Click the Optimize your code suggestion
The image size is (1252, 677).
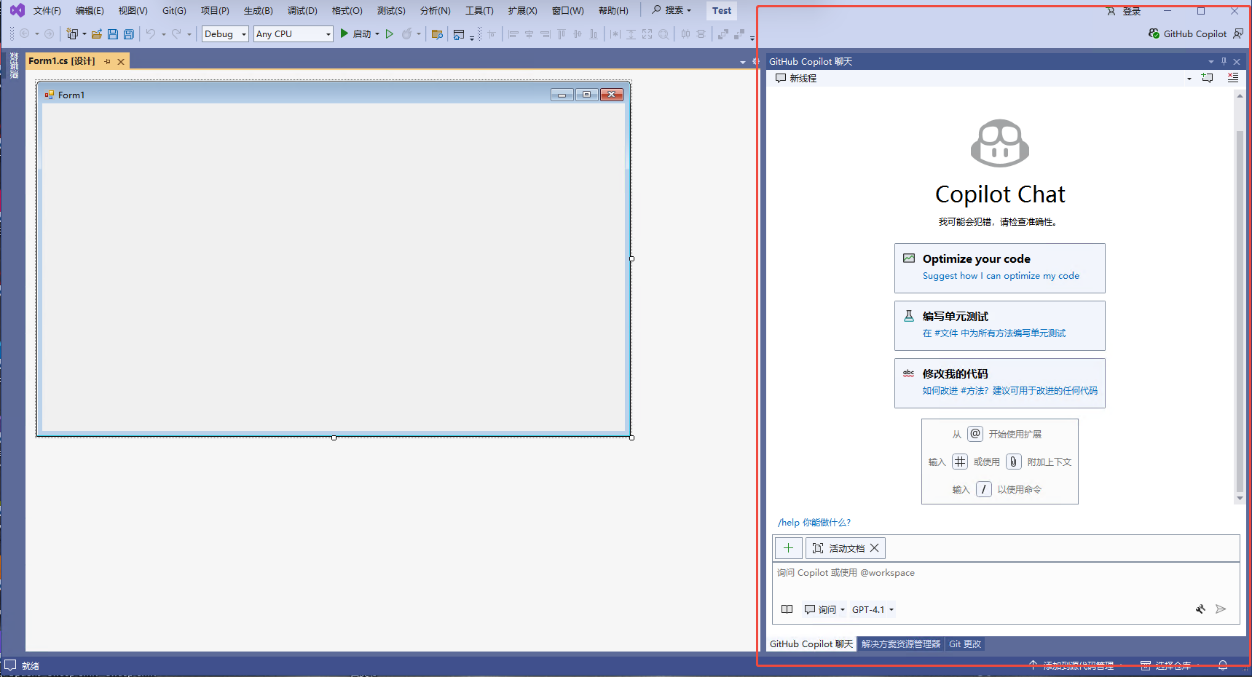[999, 267]
